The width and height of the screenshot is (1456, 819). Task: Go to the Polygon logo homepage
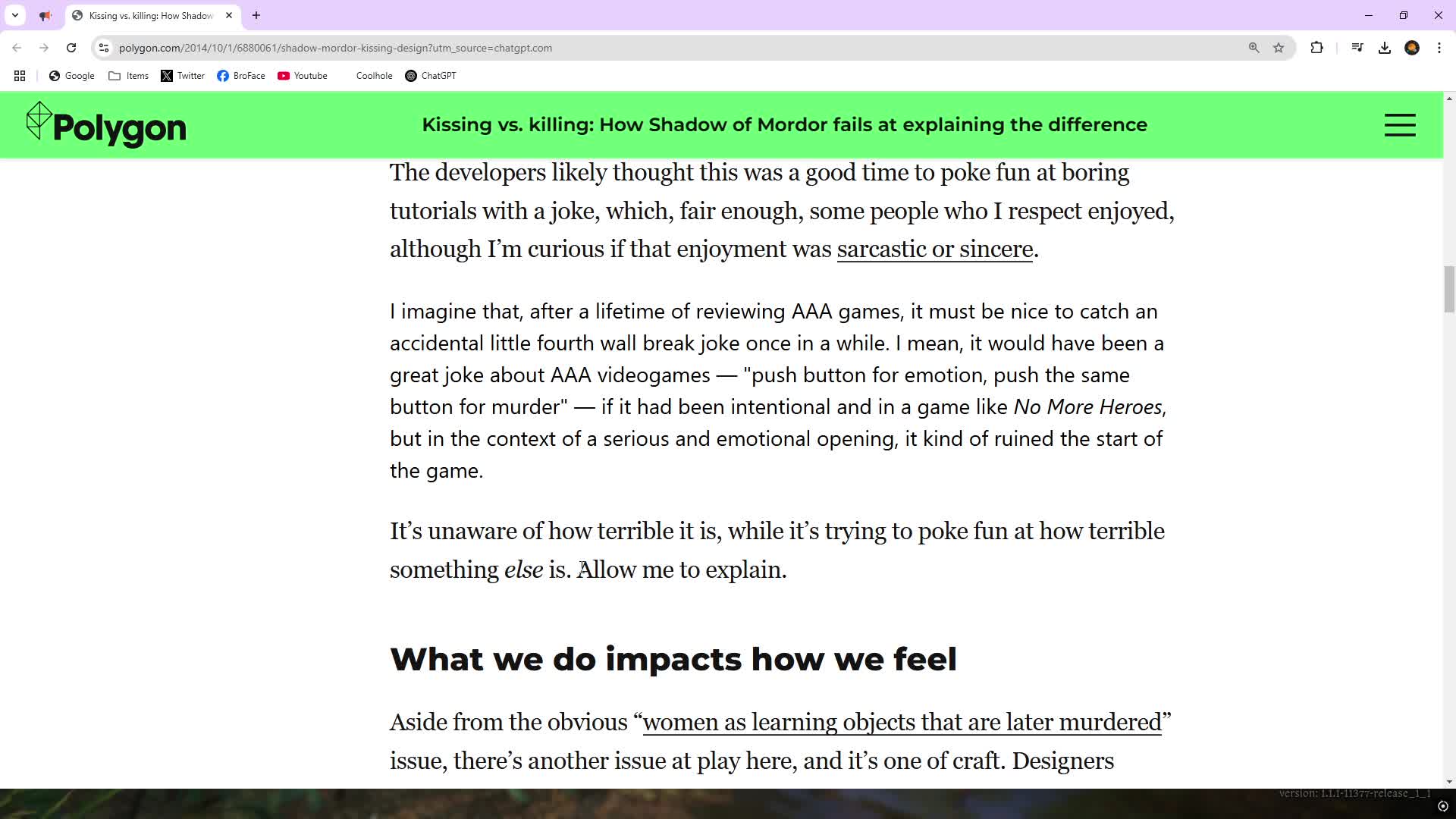tap(106, 125)
